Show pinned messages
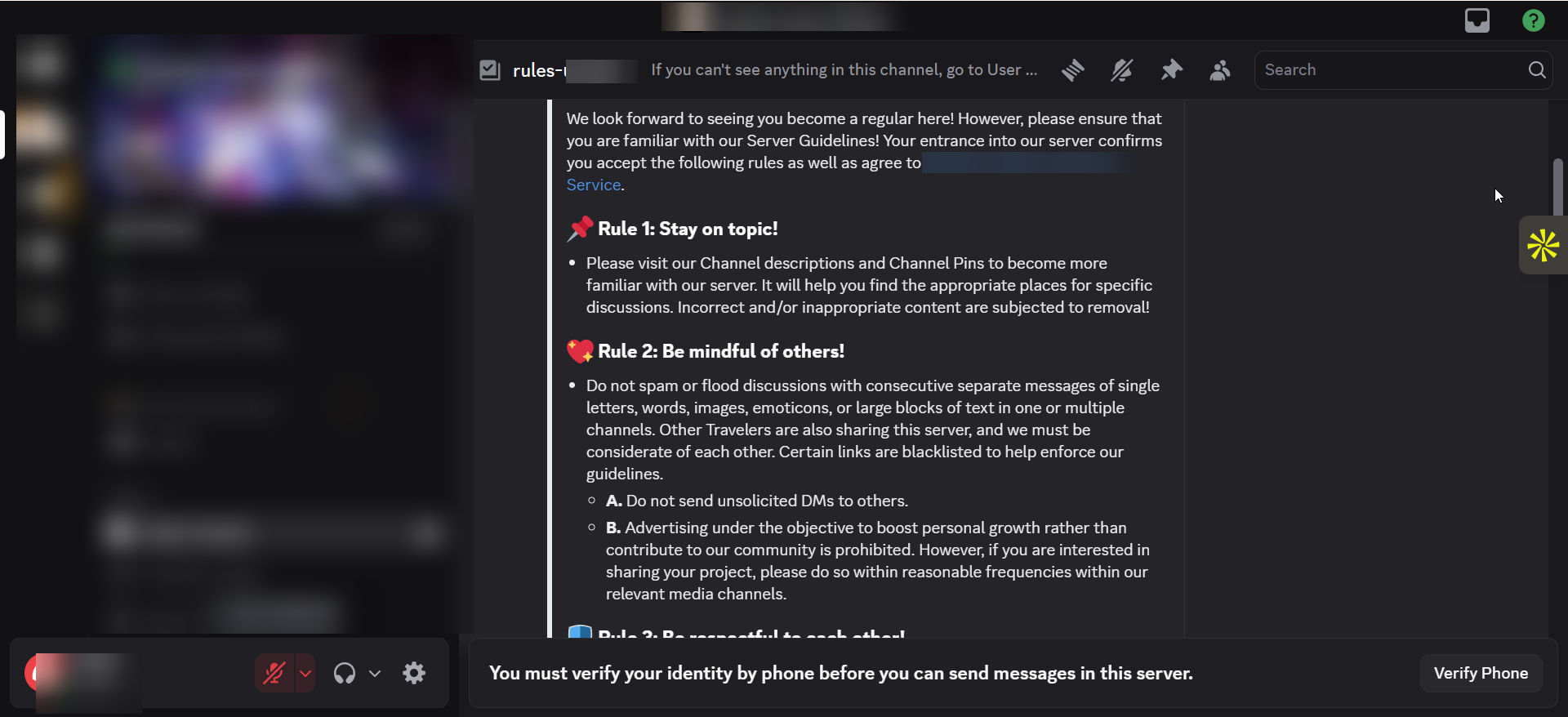The height and width of the screenshot is (717, 1568). coord(1172,70)
